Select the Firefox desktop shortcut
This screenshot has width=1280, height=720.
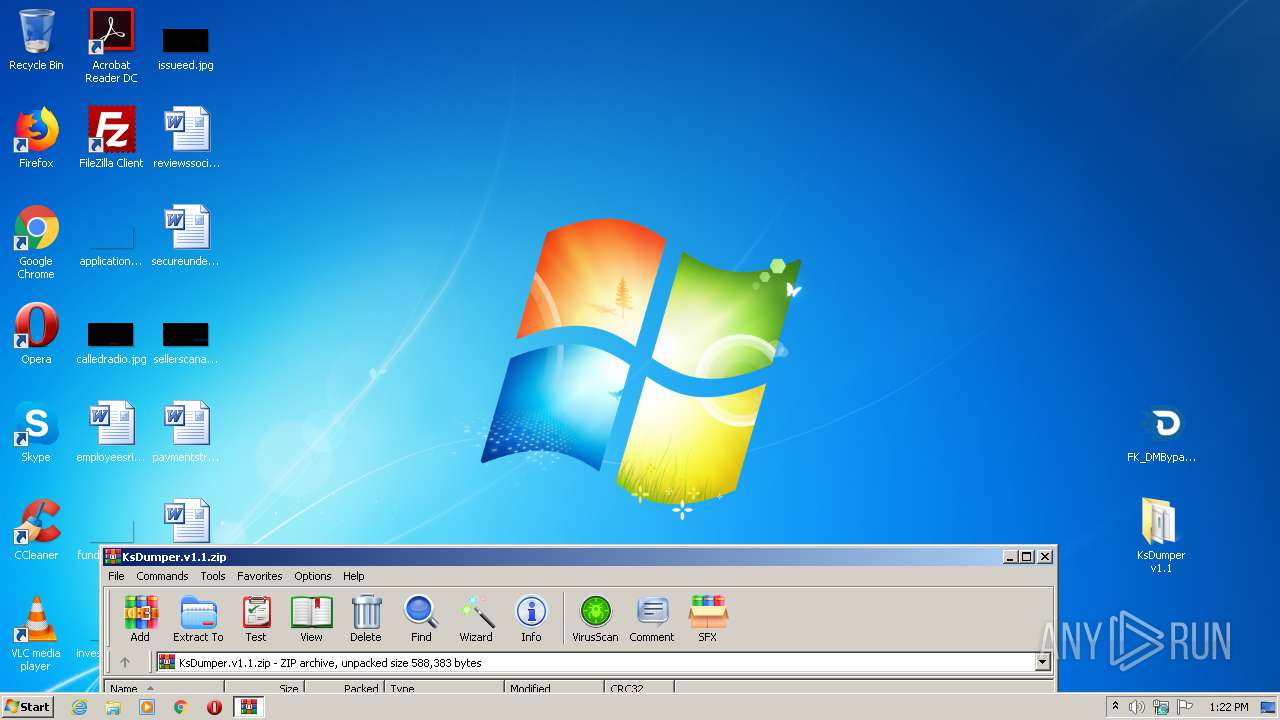(36, 138)
